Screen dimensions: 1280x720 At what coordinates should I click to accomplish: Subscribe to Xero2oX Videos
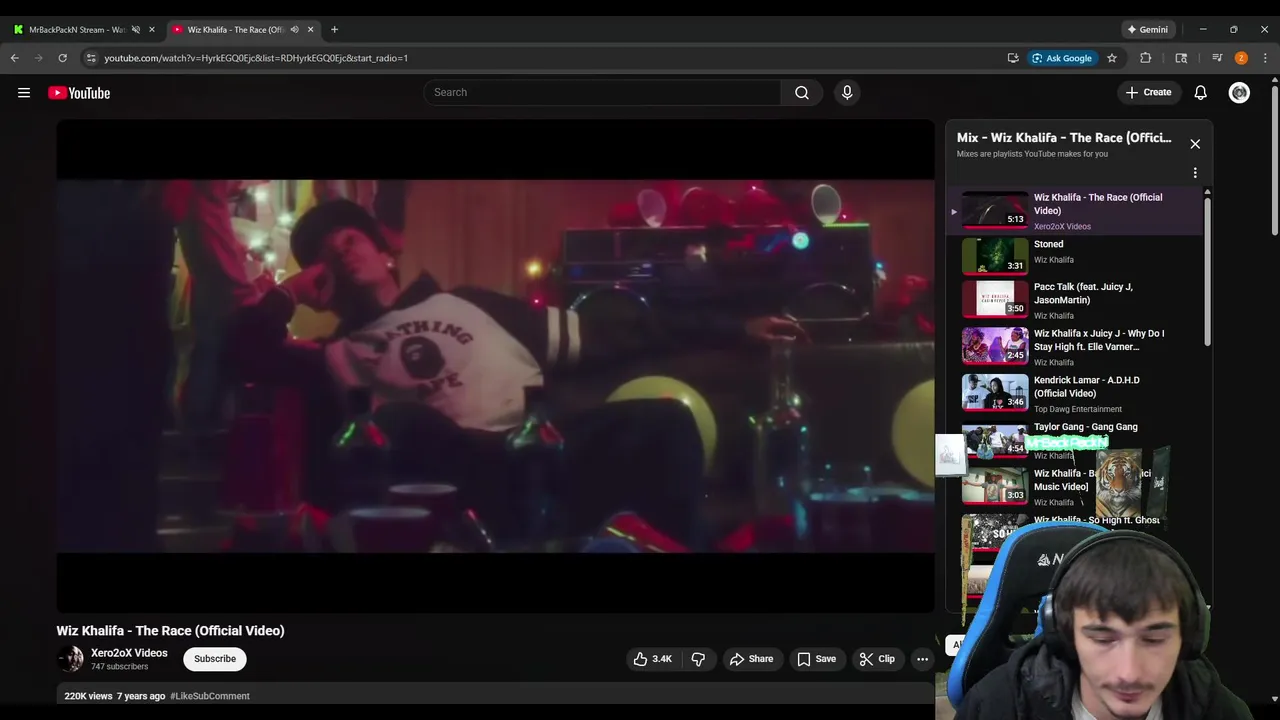pyautogui.click(x=215, y=659)
